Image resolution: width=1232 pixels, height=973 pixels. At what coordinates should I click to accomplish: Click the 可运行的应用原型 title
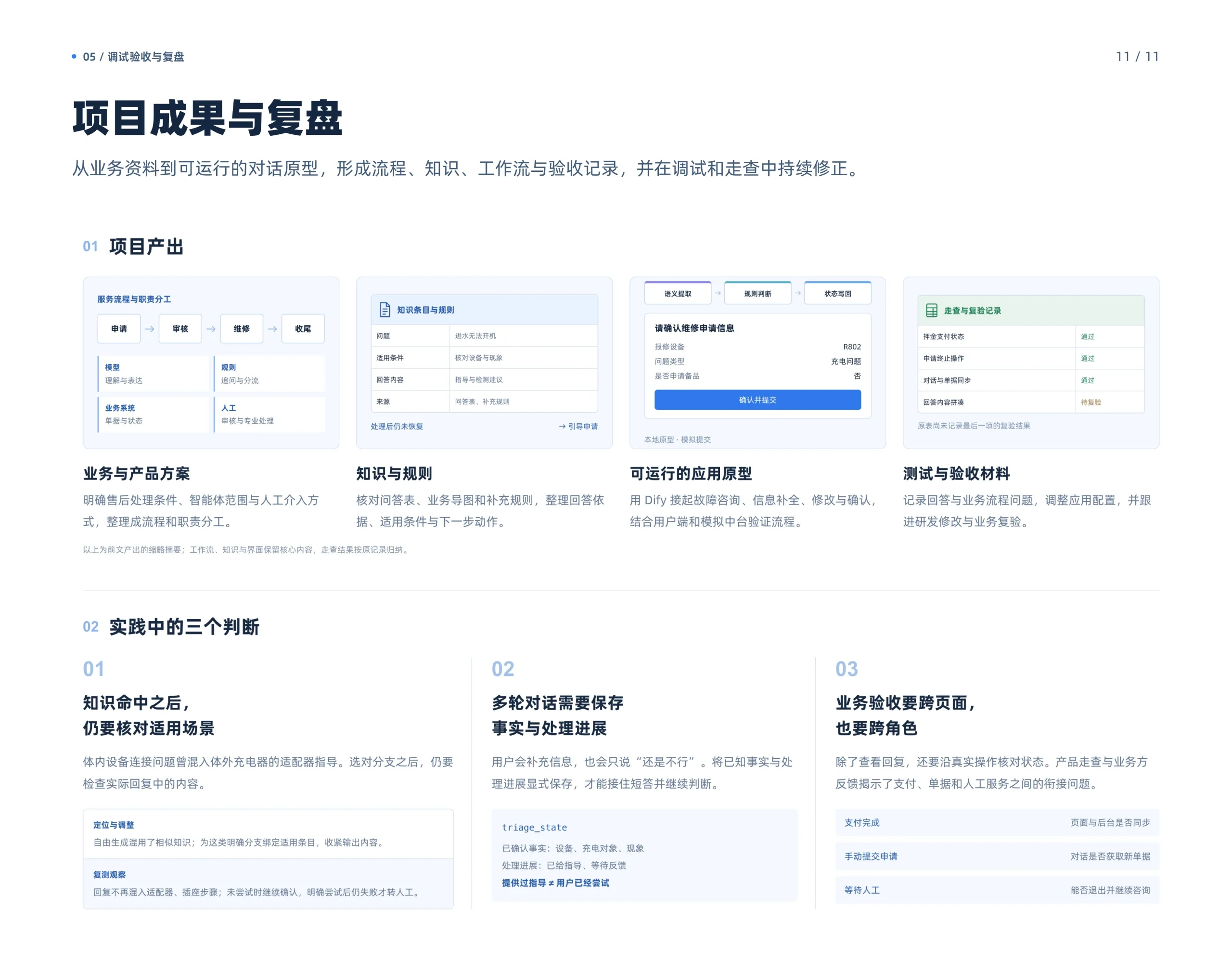(x=691, y=473)
